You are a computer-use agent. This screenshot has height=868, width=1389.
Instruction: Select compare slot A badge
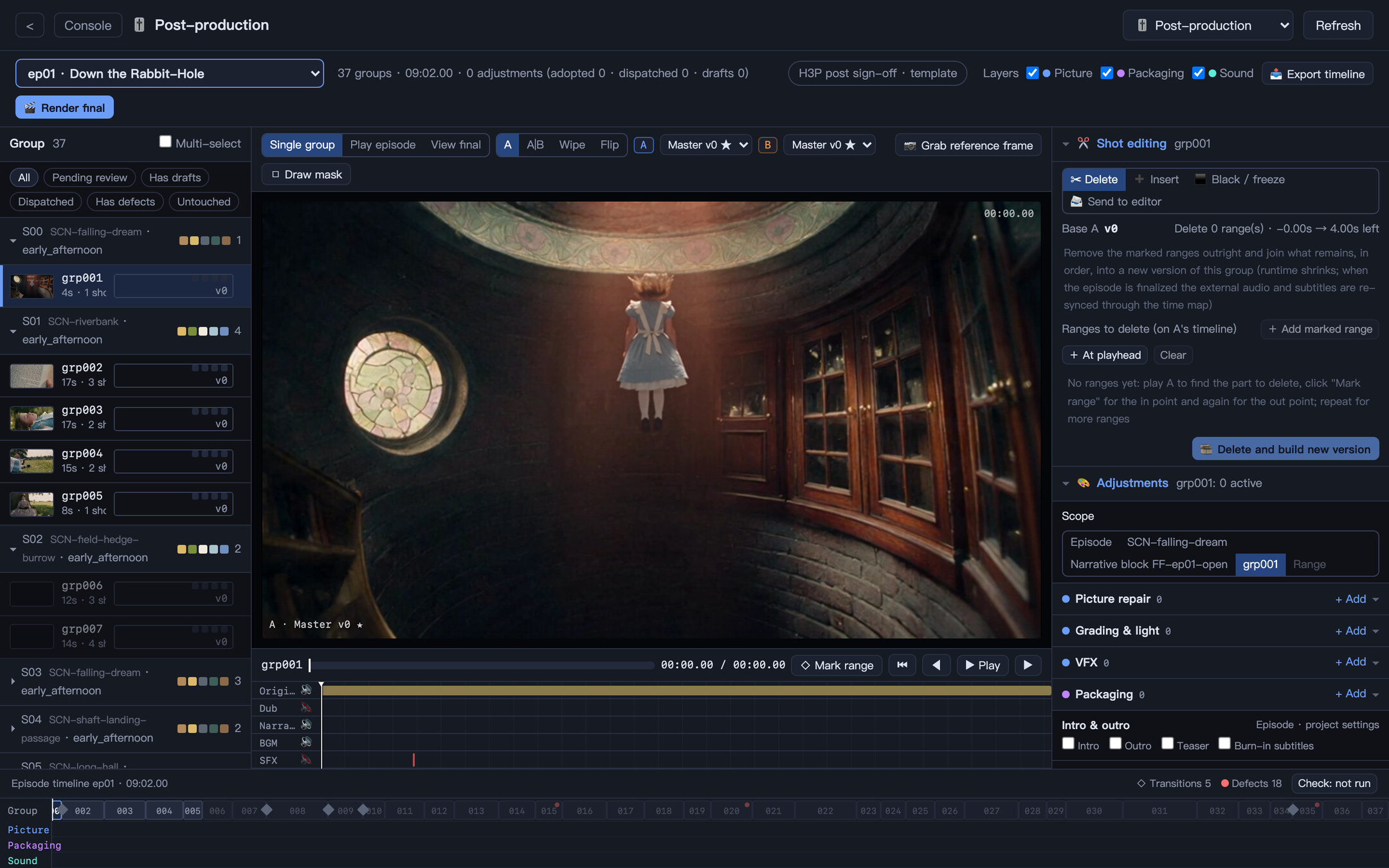[644, 145]
